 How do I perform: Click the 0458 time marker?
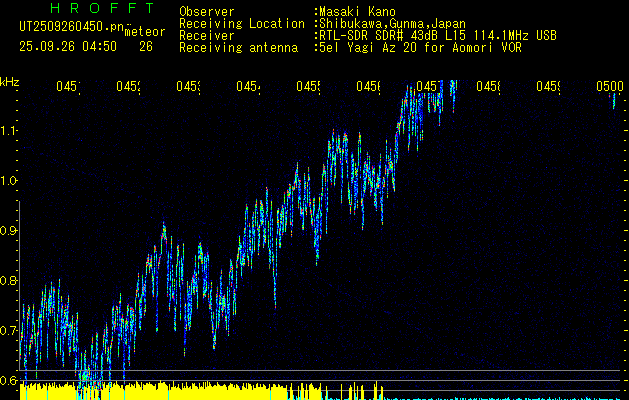(x=488, y=86)
